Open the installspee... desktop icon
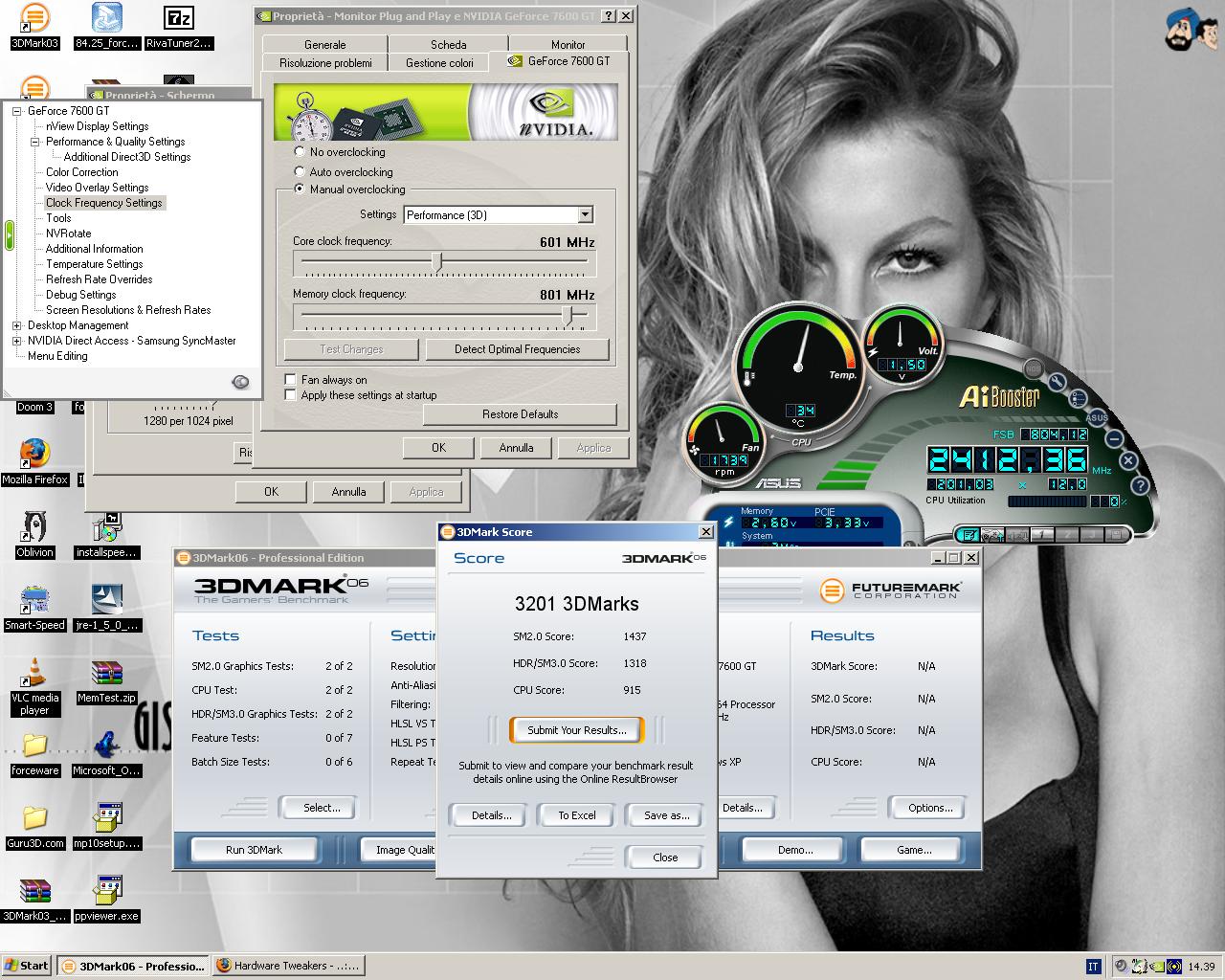Screen dimensions: 1225x980 pyautogui.click(x=107, y=534)
